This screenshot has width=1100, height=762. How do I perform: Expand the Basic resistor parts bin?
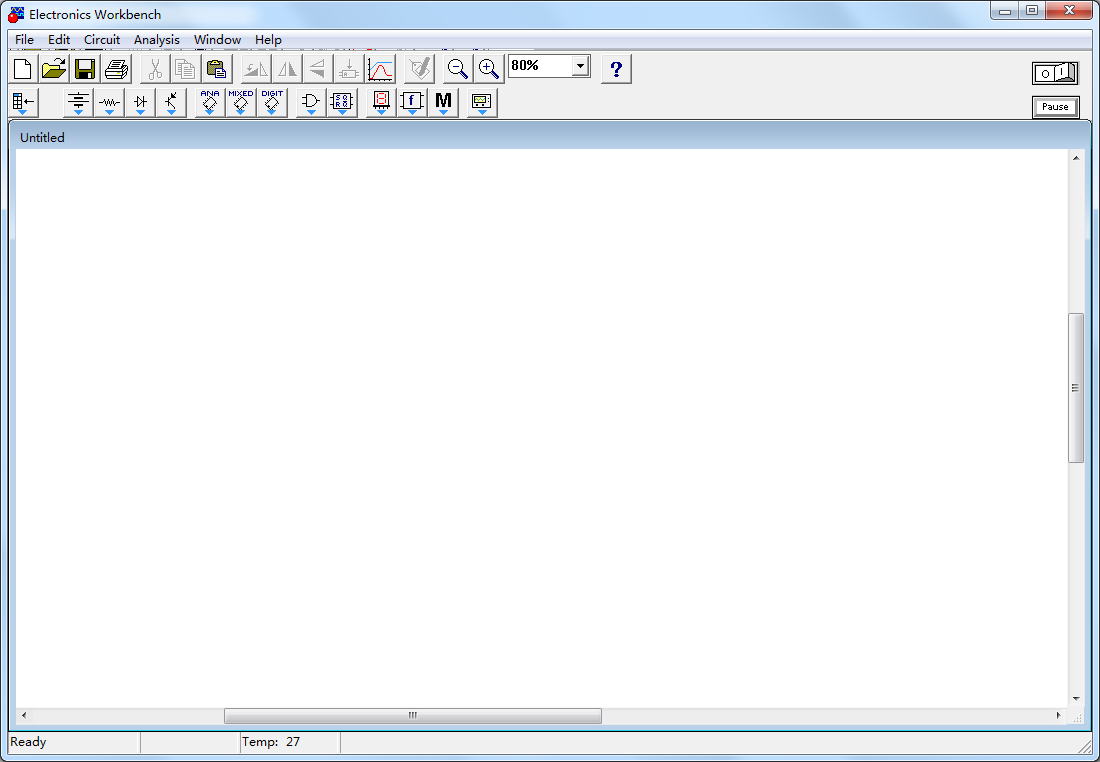pos(109,102)
